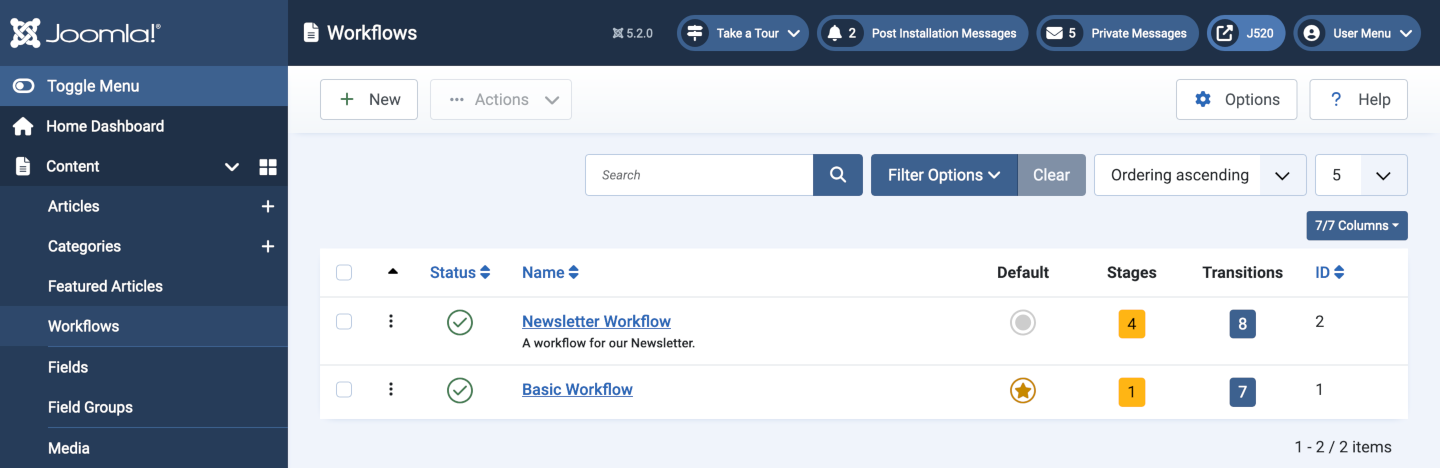Toggle the sidebar menu switch
The width and height of the screenshot is (1440, 468).
pos(23,86)
